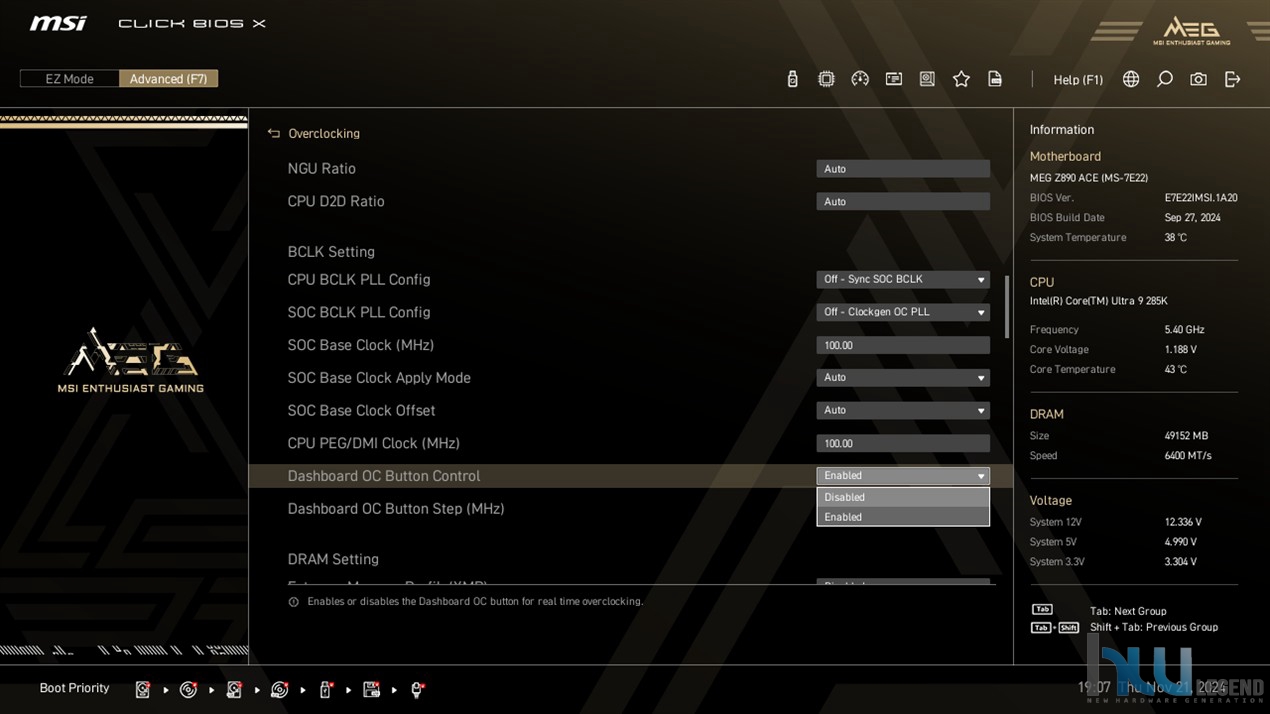The height and width of the screenshot is (714, 1270).
Task: Click the BCLK Setting section heading
Action: (331, 252)
